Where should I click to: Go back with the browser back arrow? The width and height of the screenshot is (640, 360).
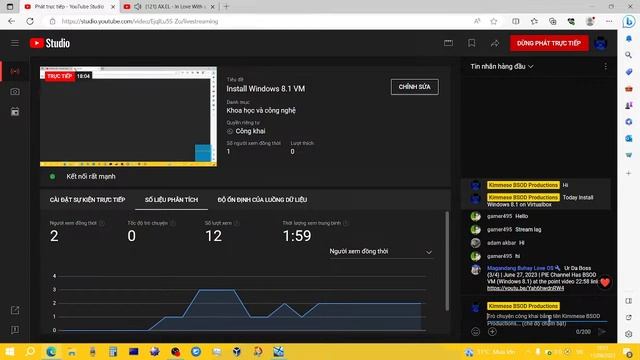click(11, 21)
